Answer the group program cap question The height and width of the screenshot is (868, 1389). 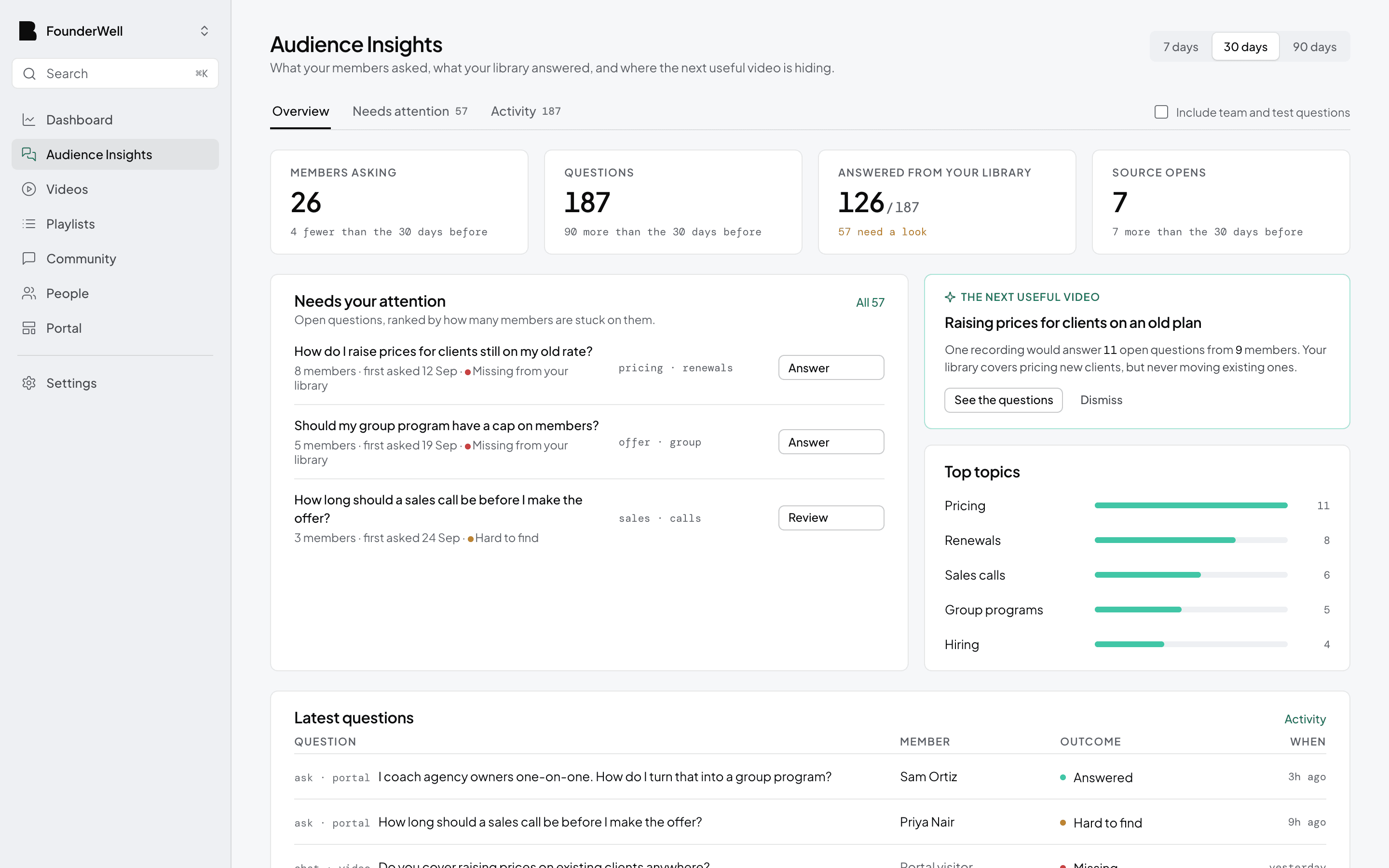click(831, 442)
